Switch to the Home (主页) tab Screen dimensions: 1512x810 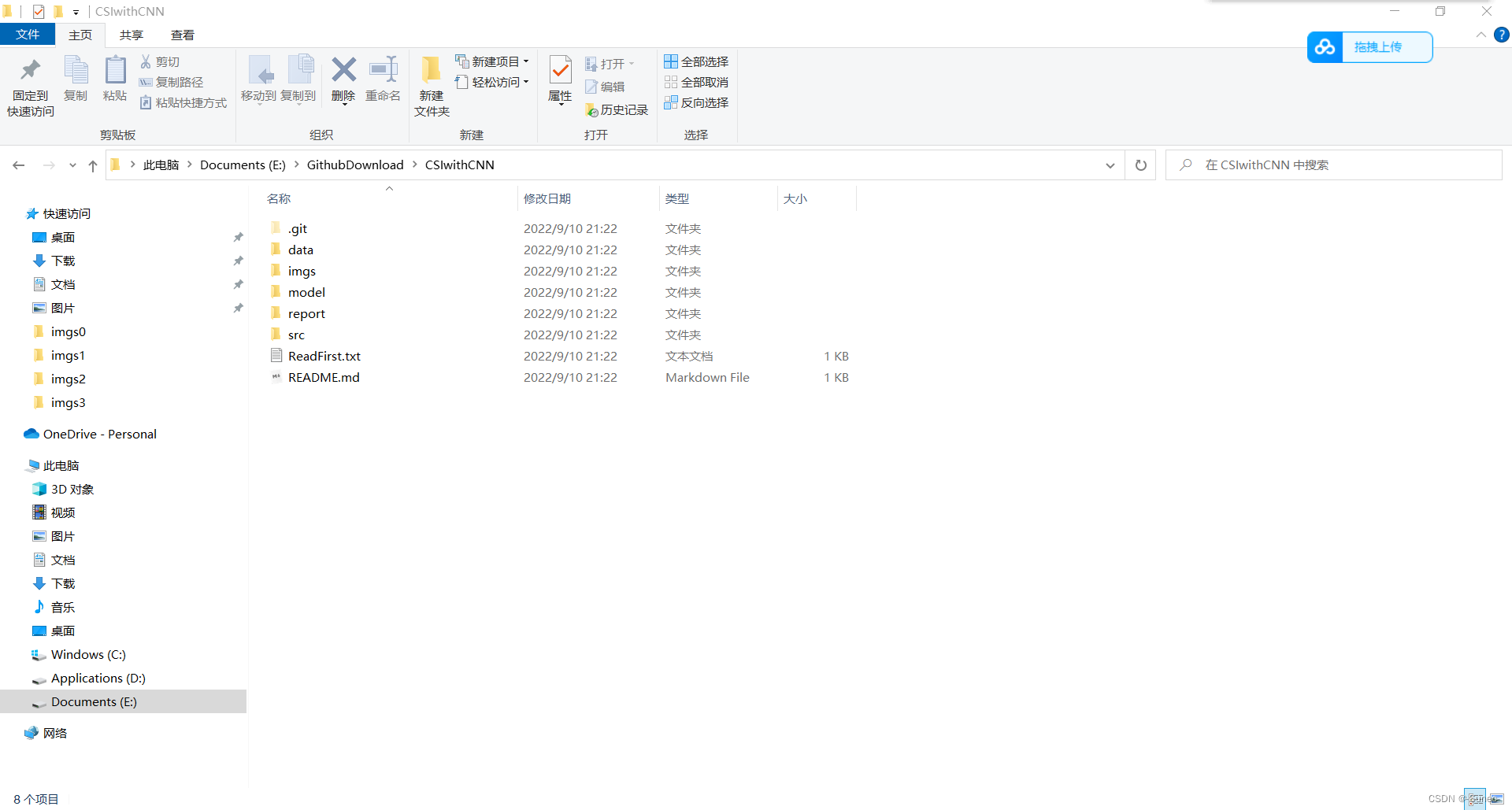tap(80, 35)
